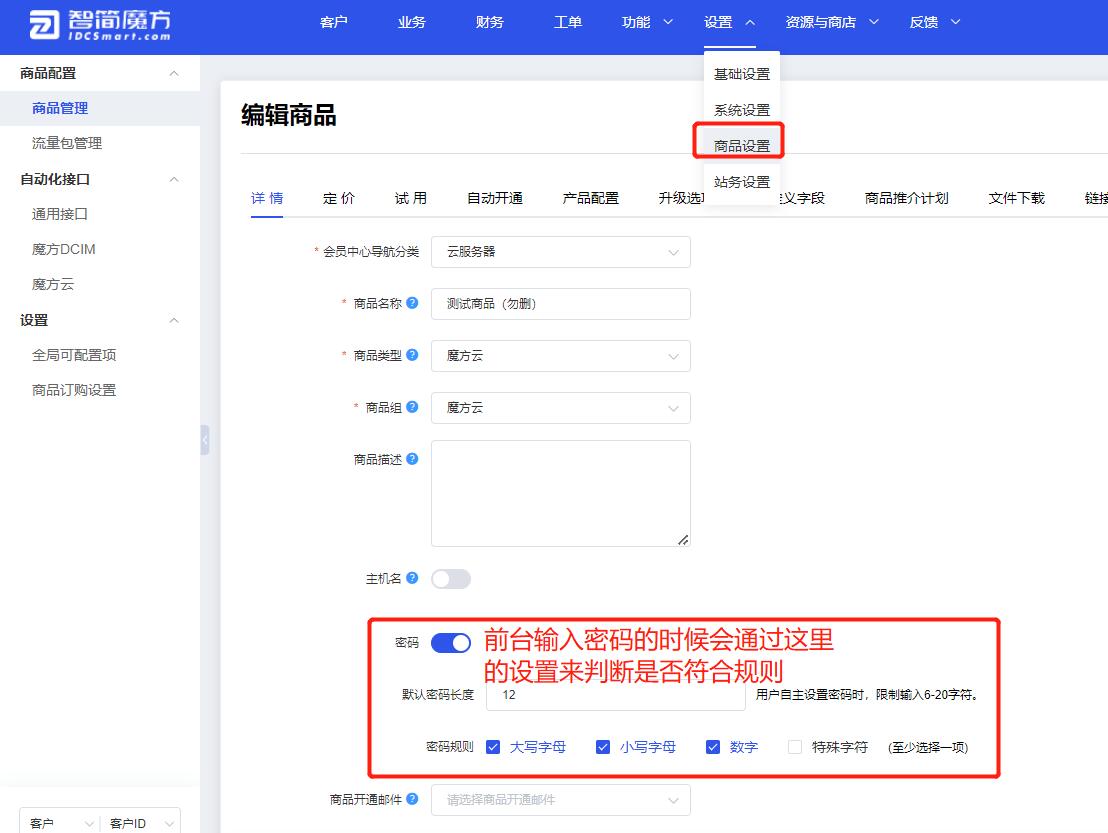Switch to the 定价 tab
The width and height of the screenshot is (1108, 833).
(x=338, y=199)
